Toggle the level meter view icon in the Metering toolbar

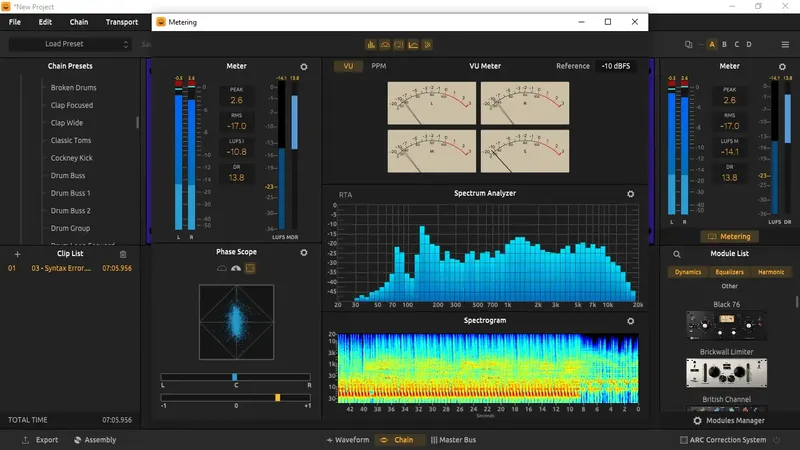pyautogui.click(x=371, y=45)
